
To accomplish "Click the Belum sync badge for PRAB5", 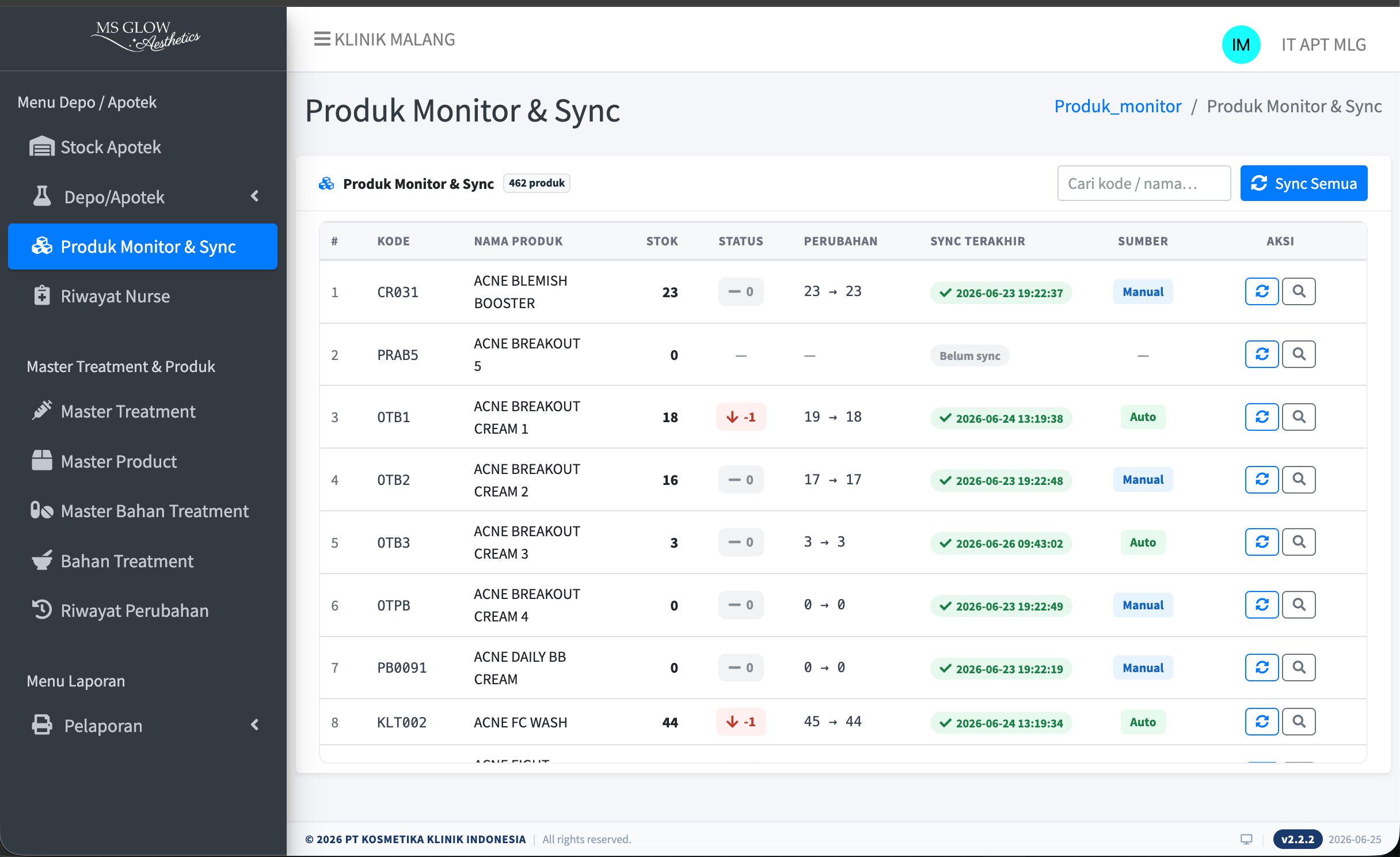I will [x=970, y=356].
